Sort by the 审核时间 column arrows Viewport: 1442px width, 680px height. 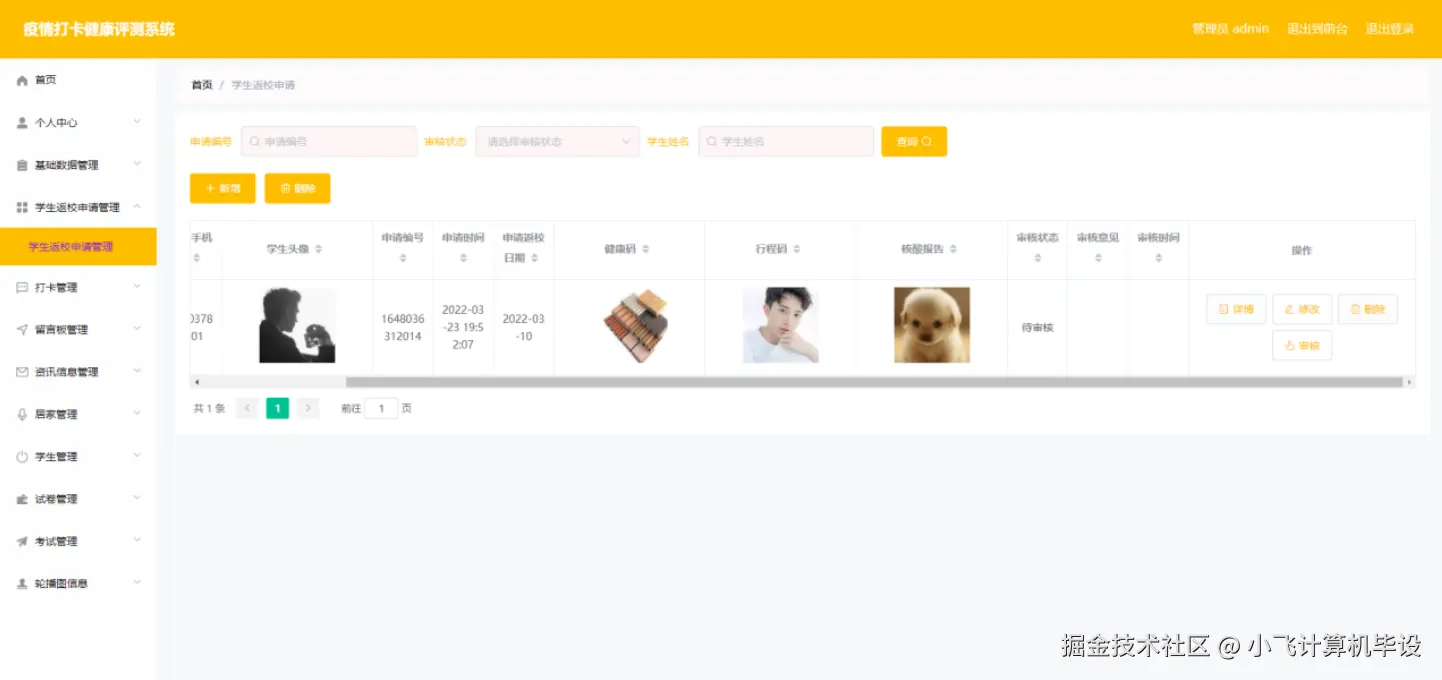pyautogui.click(x=1159, y=258)
